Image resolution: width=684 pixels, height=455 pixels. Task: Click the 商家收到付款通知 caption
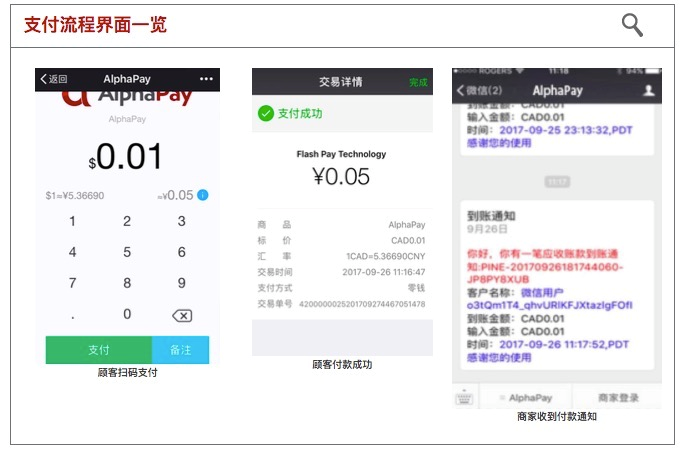(557, 416)
